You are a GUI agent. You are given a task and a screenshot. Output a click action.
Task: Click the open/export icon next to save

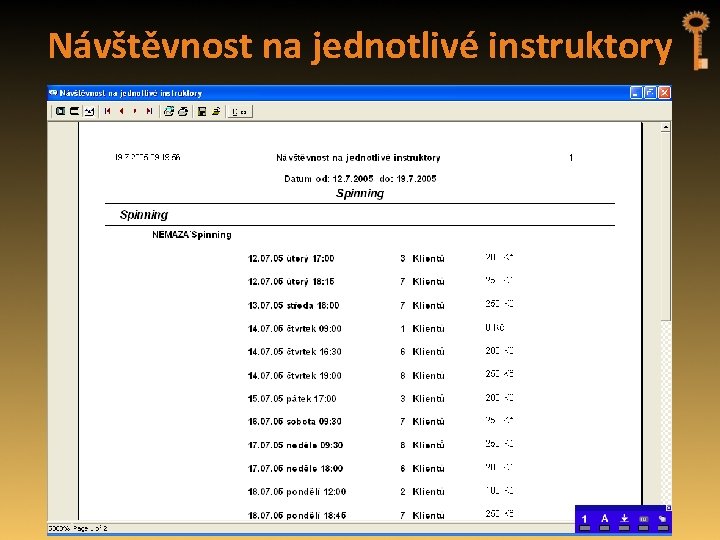[216, 111]
